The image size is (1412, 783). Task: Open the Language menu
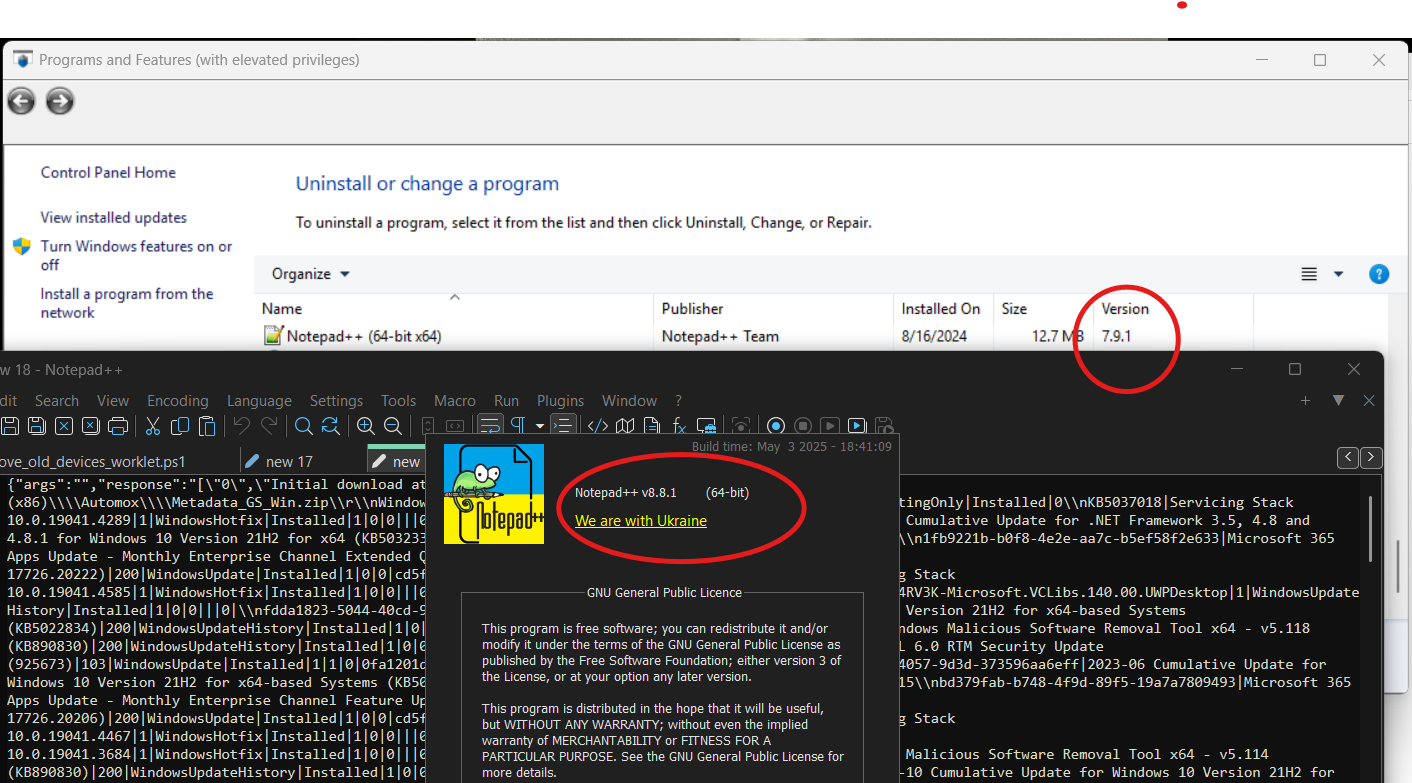259,400
